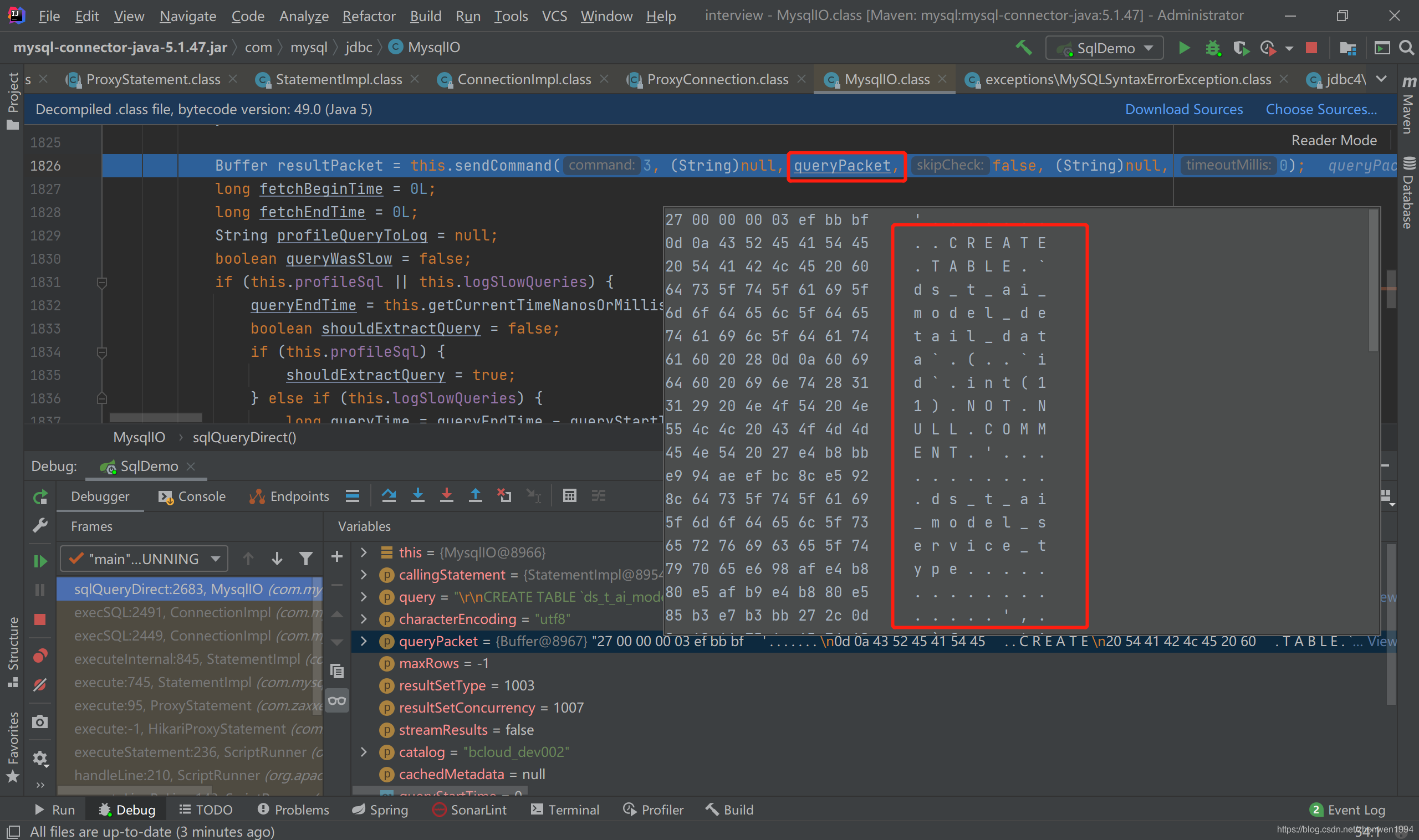Toggle frames filter funnel icon

point(306,559)
